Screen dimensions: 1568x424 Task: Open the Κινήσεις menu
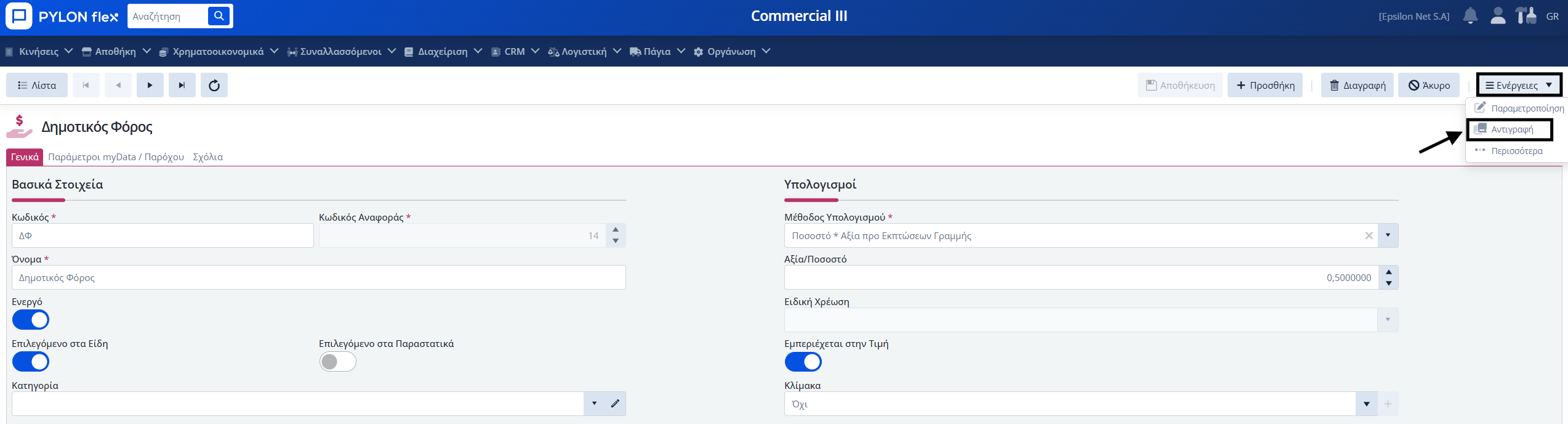(39, 52)
